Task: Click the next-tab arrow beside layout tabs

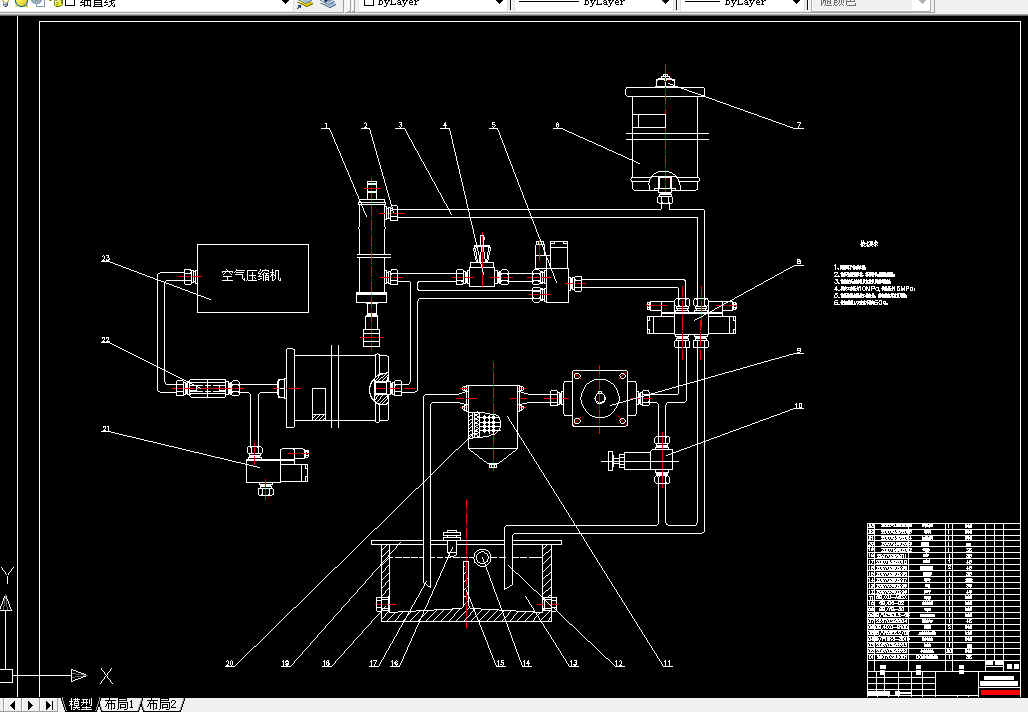Action: [x=30, y=705]
